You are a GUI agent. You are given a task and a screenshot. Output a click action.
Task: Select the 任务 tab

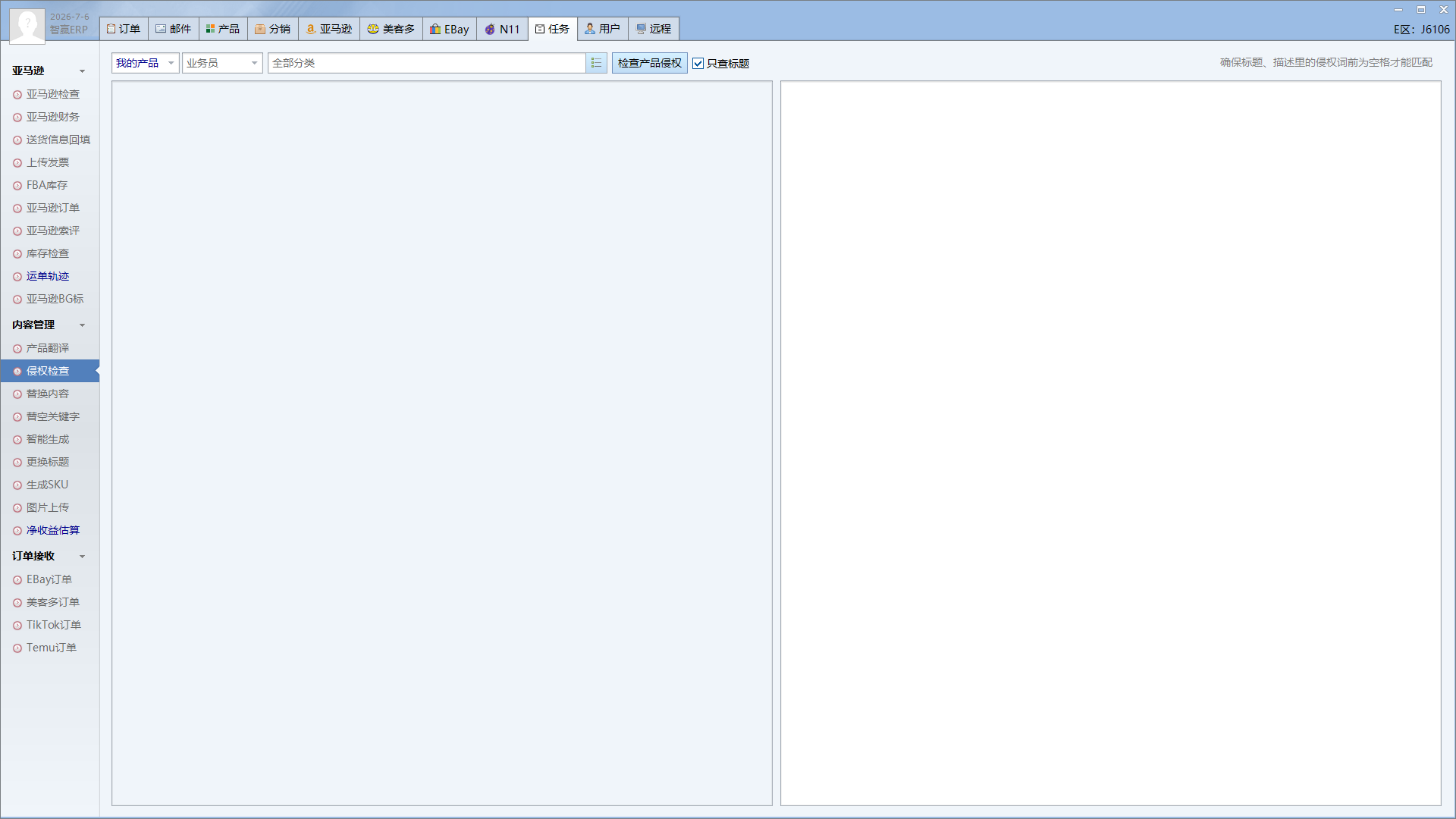553,29
